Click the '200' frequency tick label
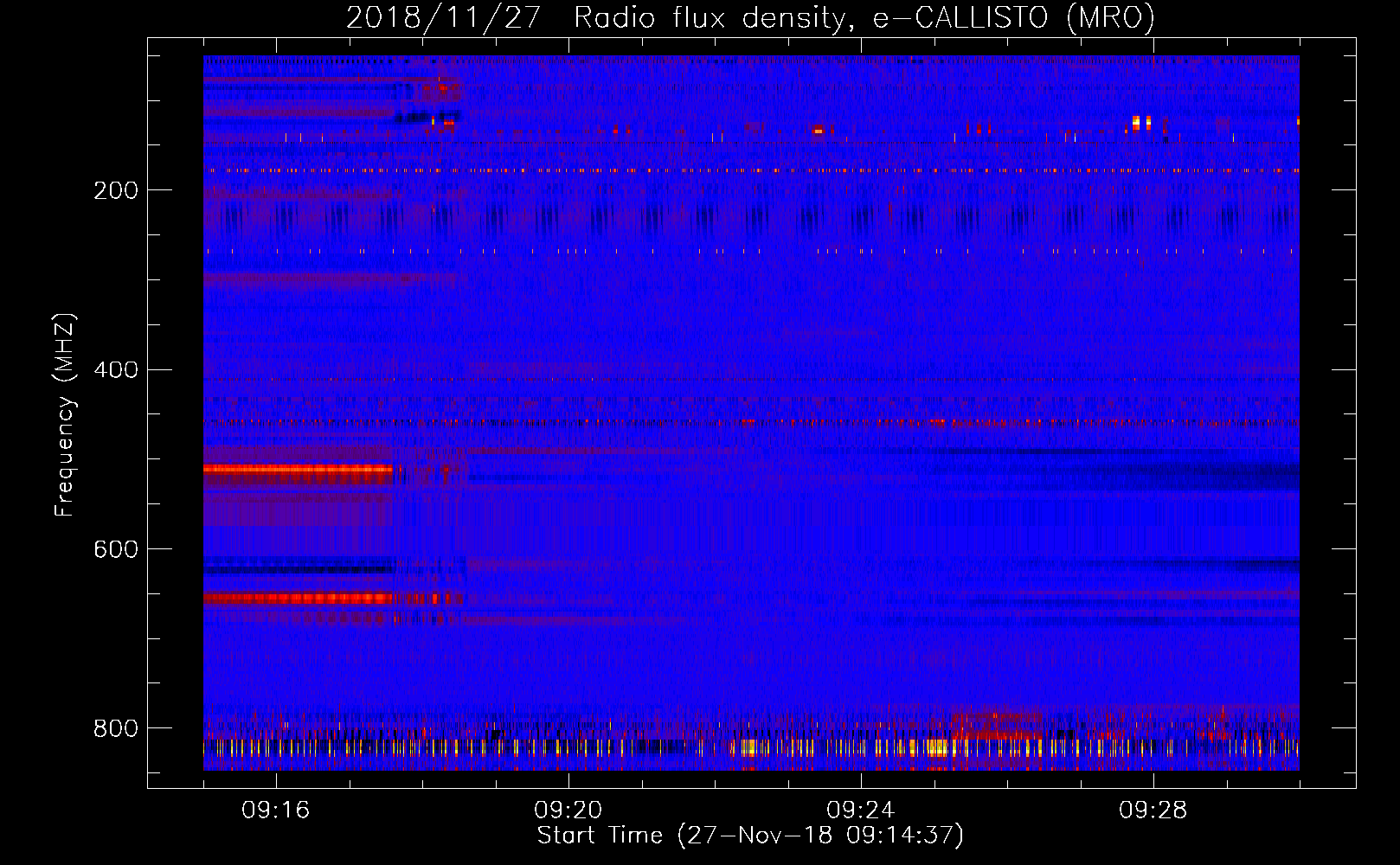Viewport: 1400px width, 865px height. point(116,190)
